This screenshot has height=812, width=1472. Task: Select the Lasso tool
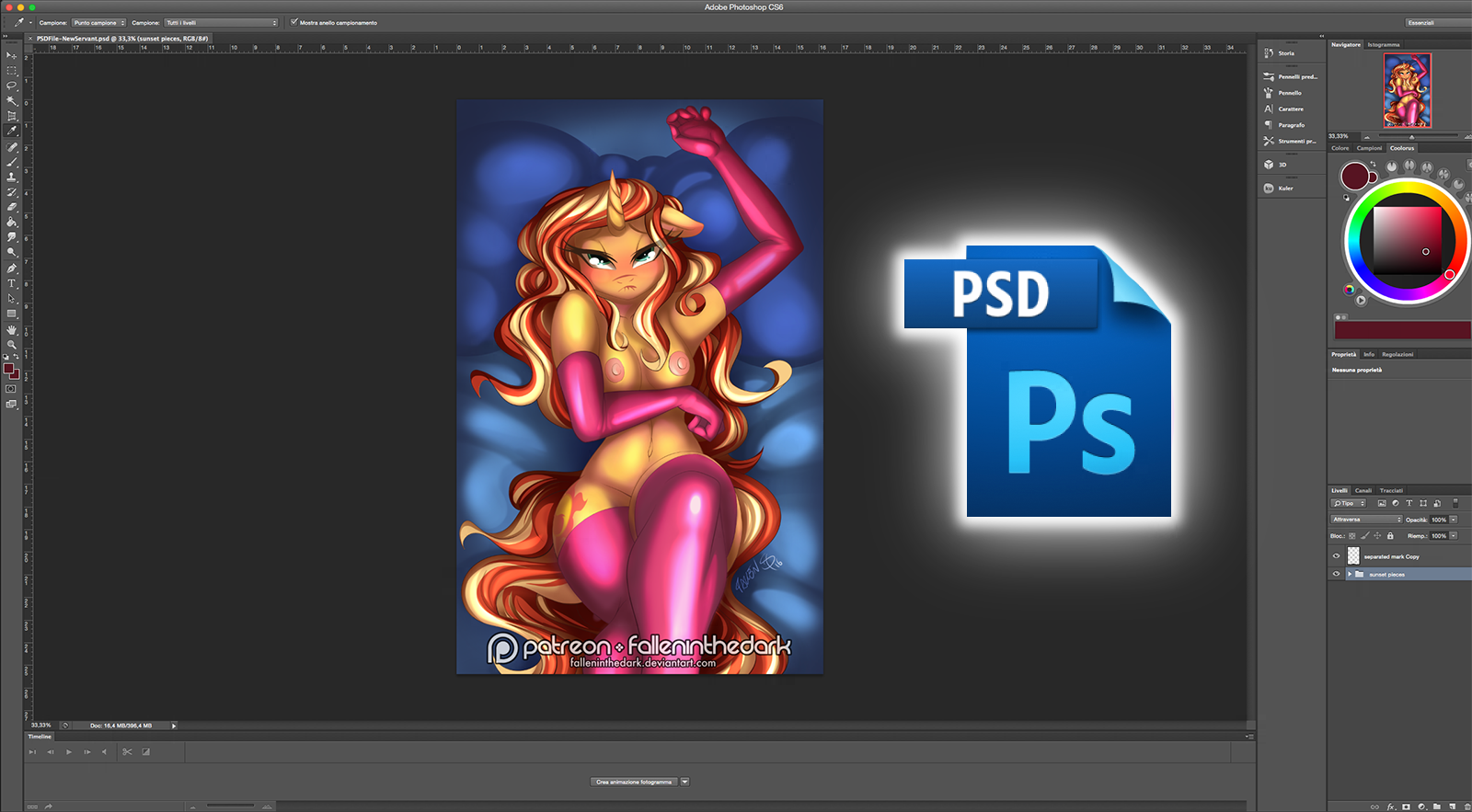pyautogui.click(x=11, y=86)
